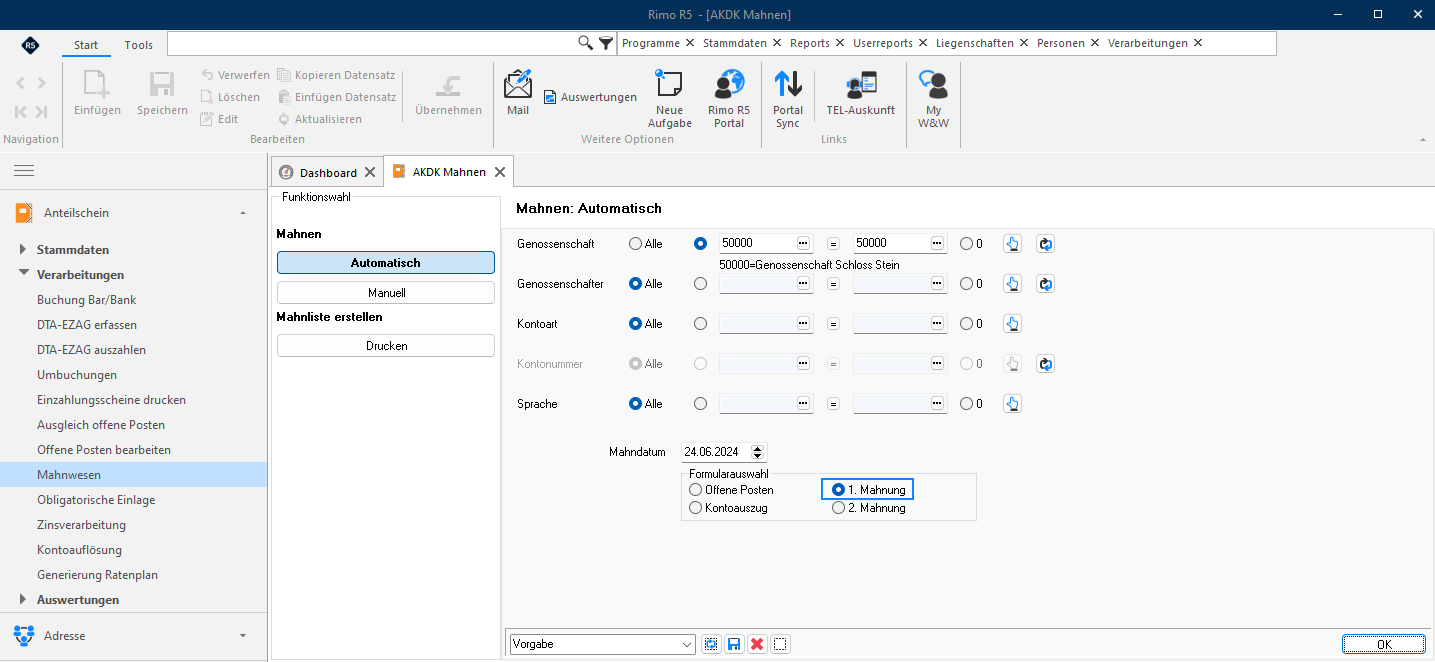Click the Manuell button
The height and width of the screenshot is (662, 1435).
pos(386,293)
